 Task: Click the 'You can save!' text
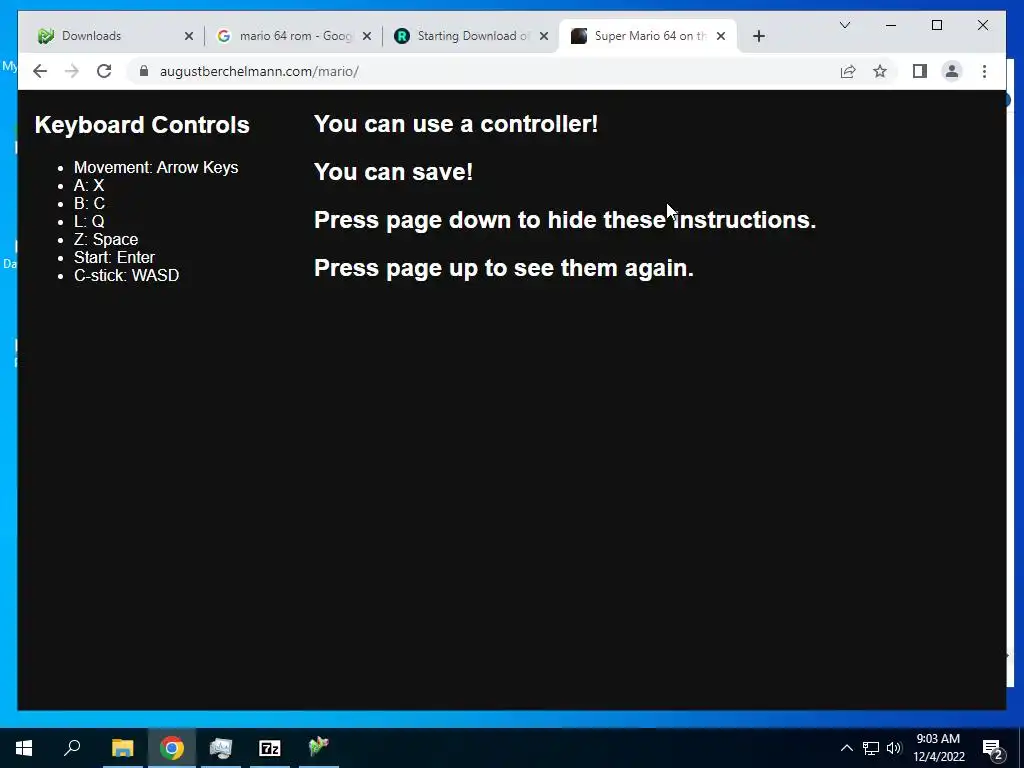(x=393, y=172)
